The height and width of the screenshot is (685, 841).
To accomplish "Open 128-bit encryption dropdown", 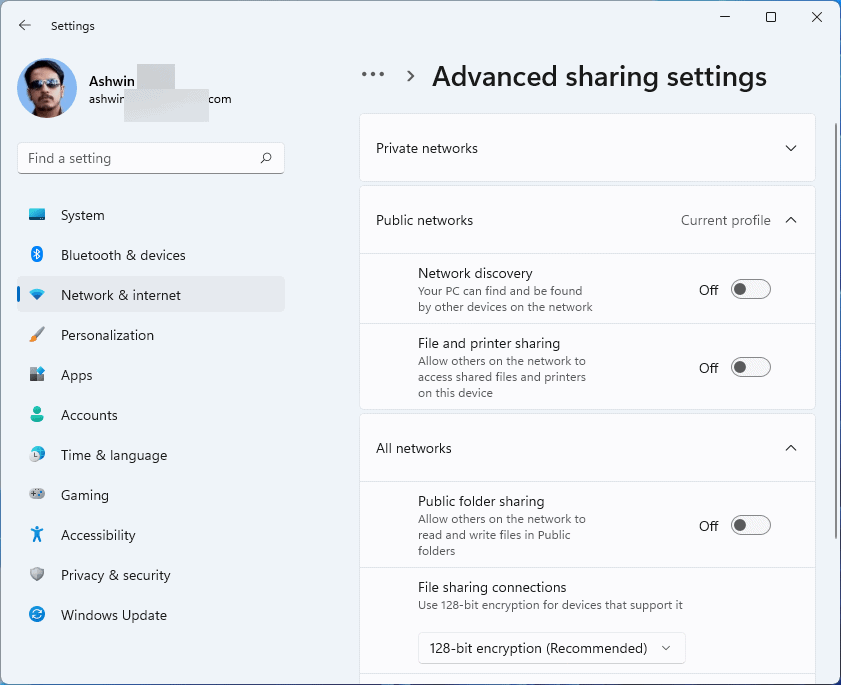I will (551, 648).
